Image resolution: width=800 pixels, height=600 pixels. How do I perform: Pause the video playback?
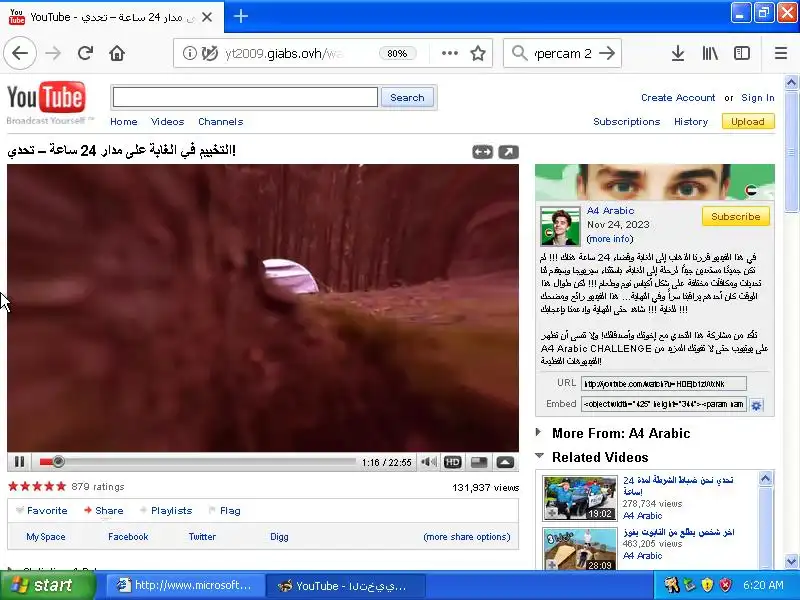19,462
